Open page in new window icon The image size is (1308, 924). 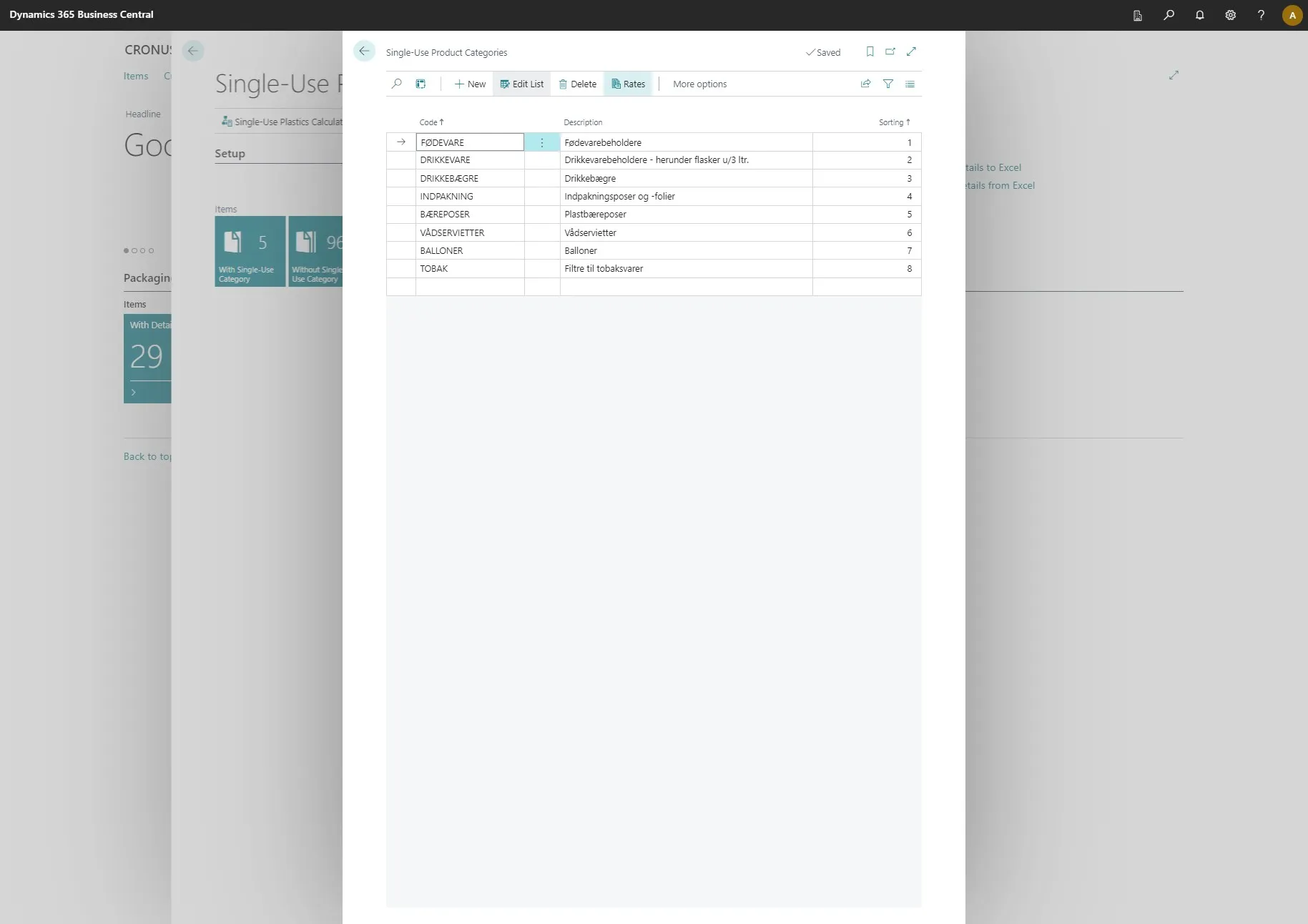(x=890, y=51)
